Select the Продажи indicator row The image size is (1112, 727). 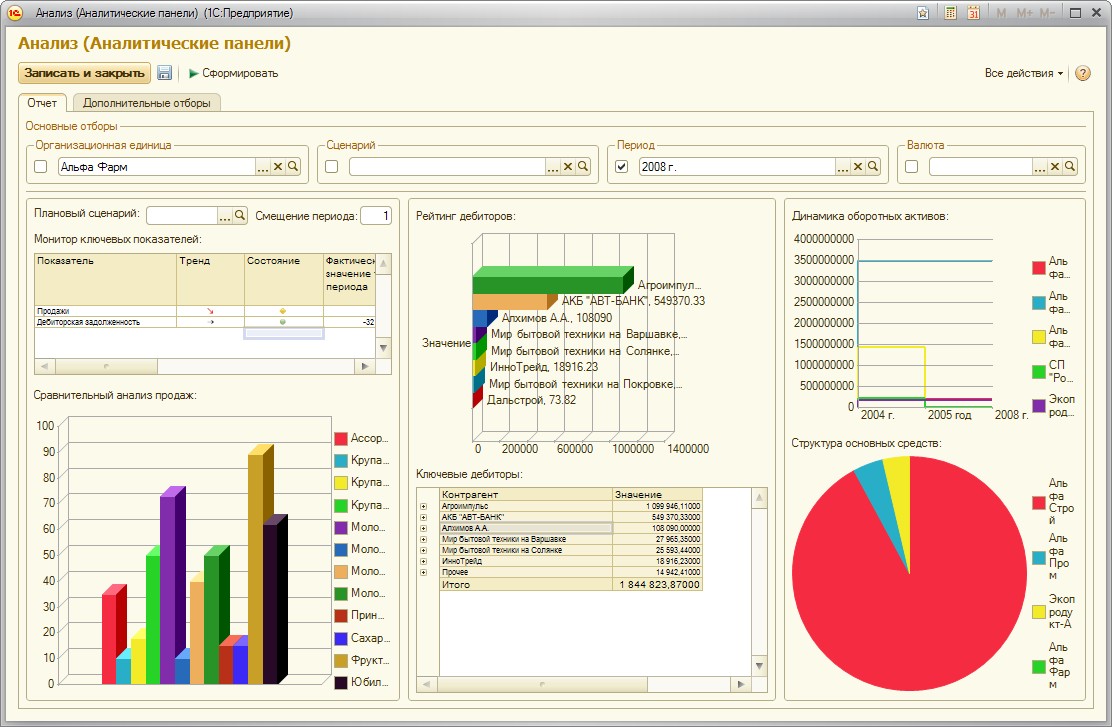click(205, 311)
